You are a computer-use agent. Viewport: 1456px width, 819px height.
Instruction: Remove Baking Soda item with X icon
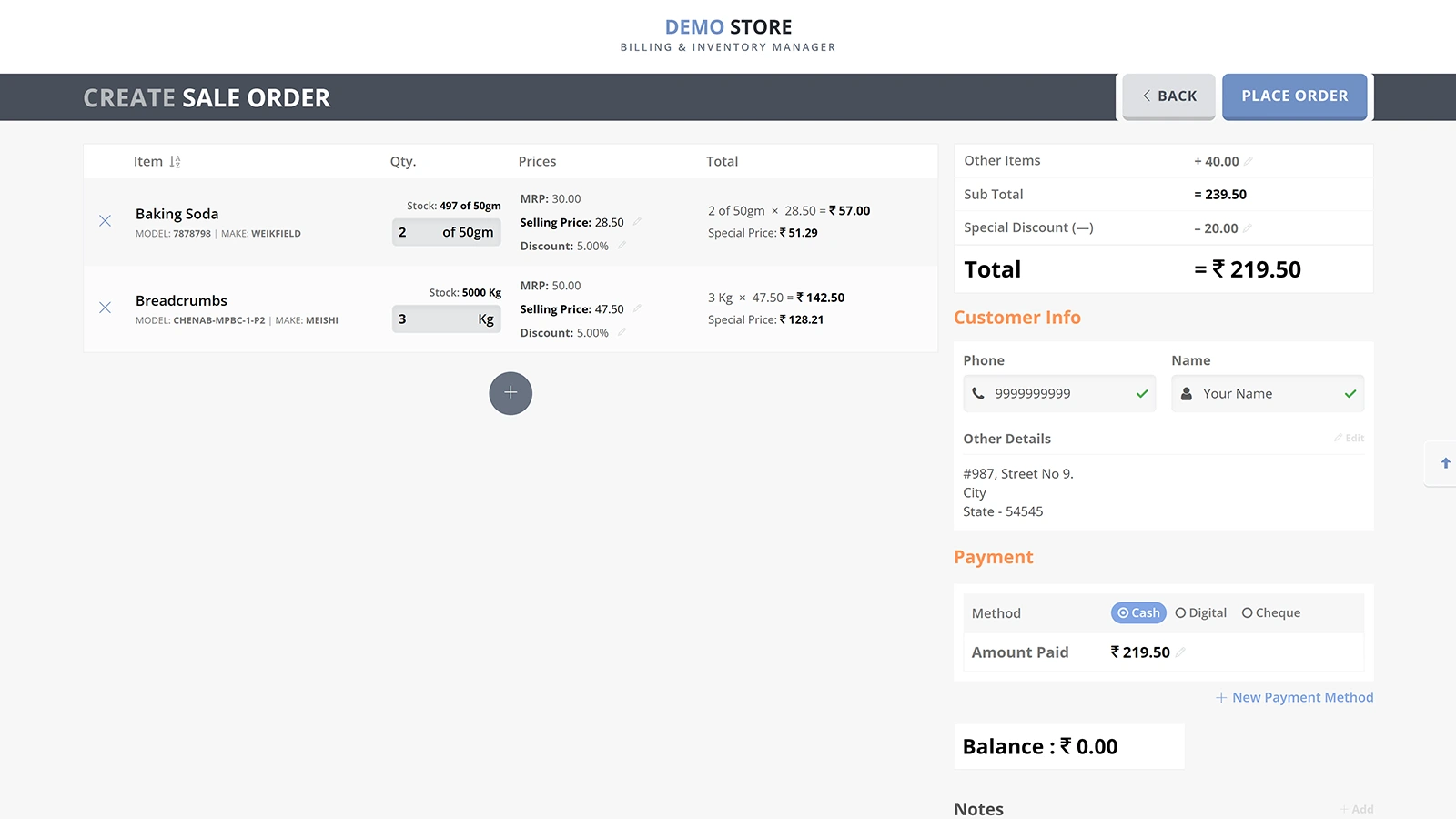(x=106, y=221)
